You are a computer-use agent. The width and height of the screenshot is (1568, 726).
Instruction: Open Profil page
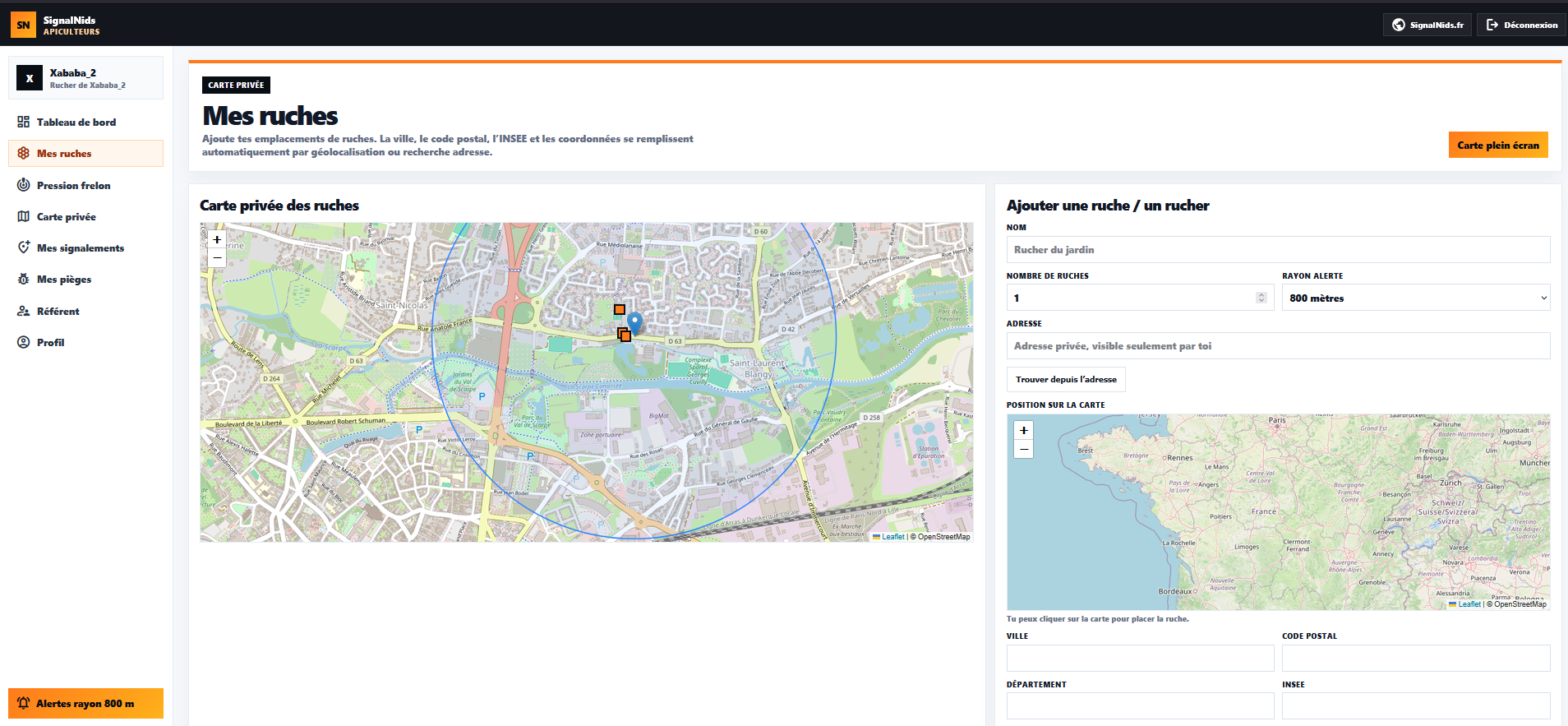[85, 342]
